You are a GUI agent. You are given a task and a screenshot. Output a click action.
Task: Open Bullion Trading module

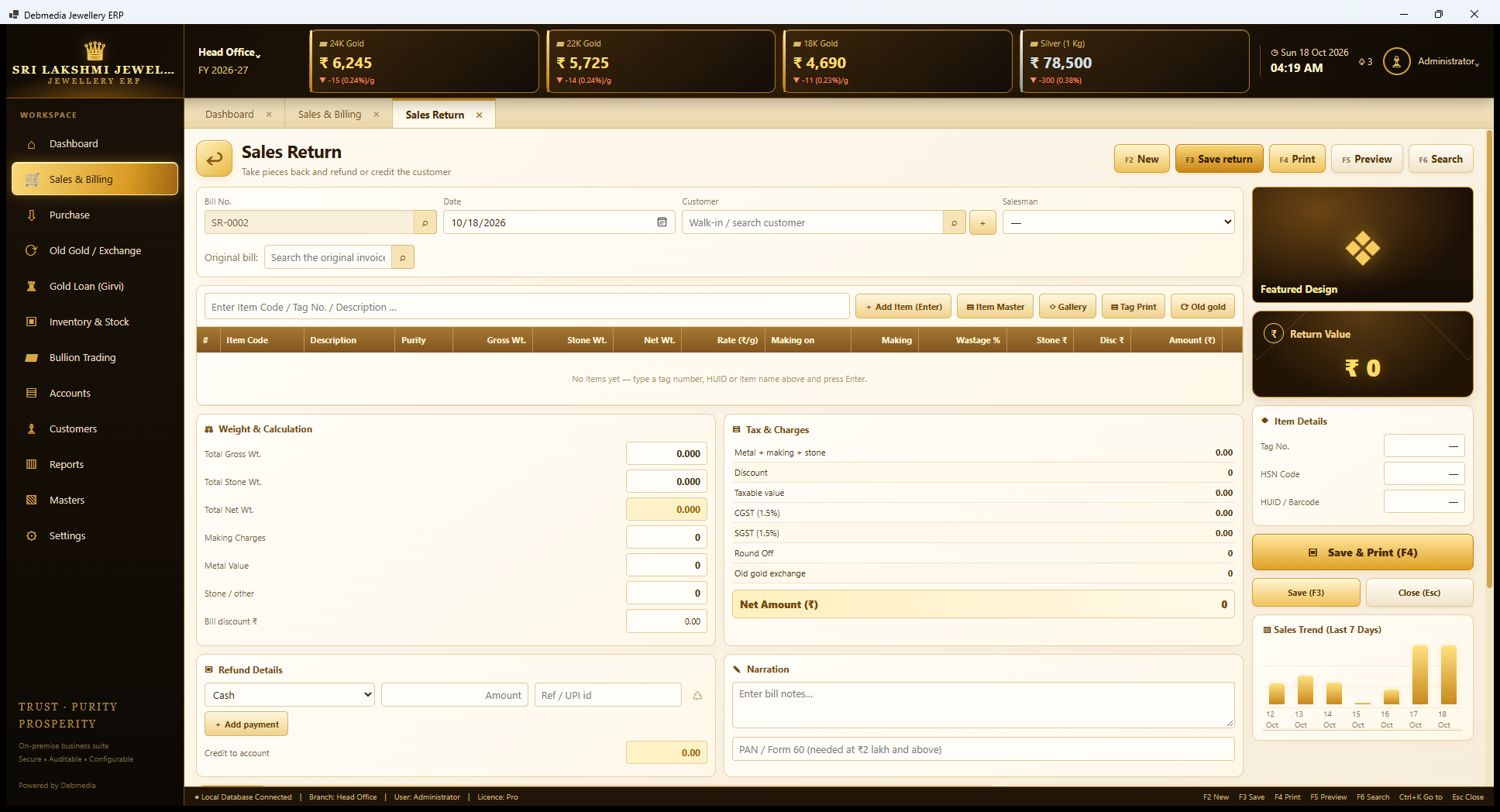click(95, 357)
